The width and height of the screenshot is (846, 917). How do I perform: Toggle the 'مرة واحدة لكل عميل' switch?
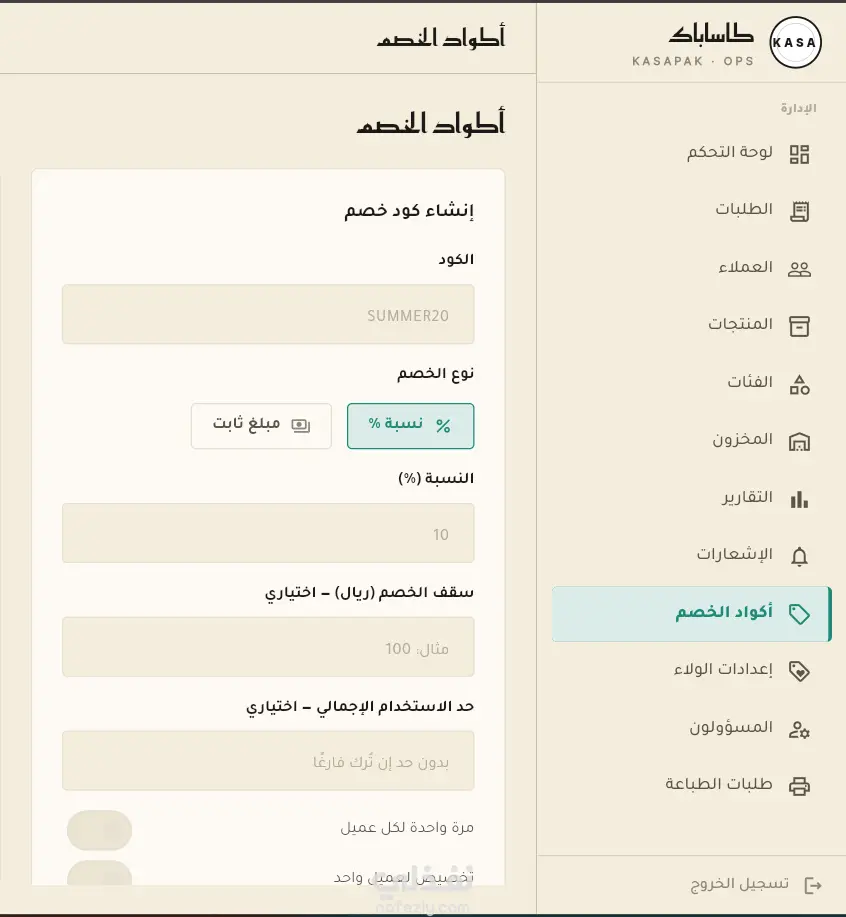(99, 830)
